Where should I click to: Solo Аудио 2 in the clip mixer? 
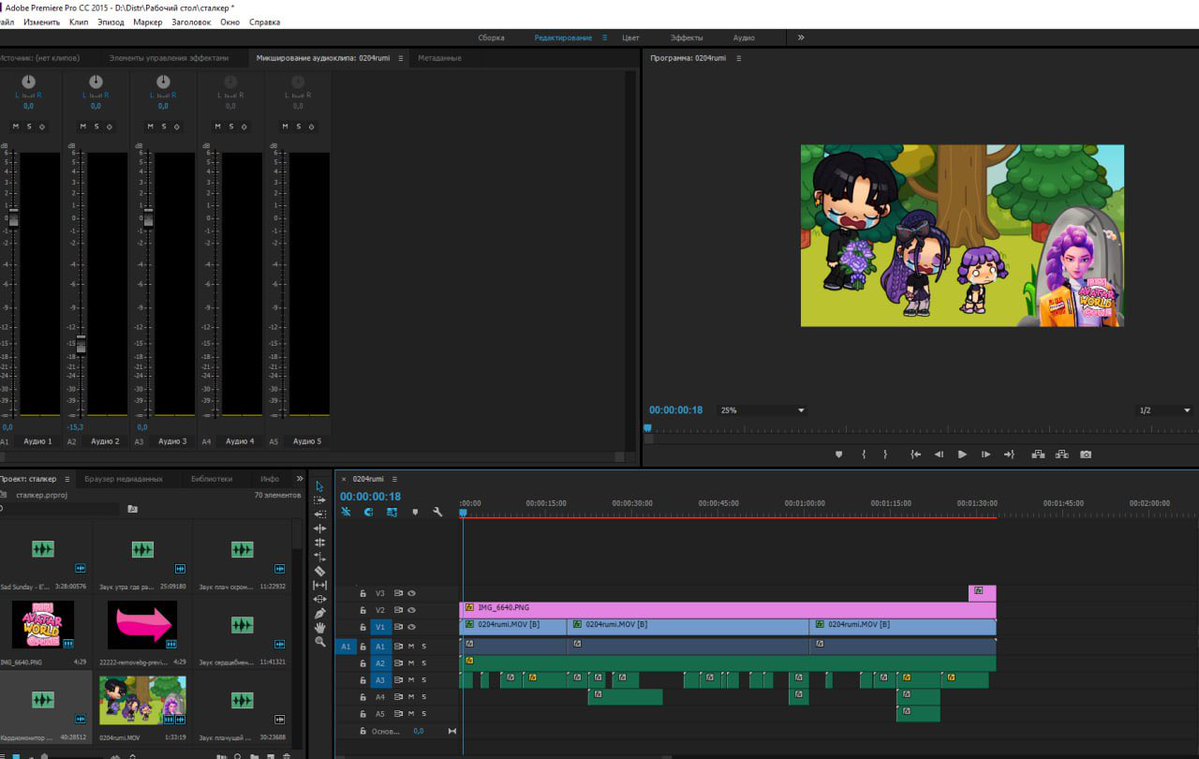(96, 126)
